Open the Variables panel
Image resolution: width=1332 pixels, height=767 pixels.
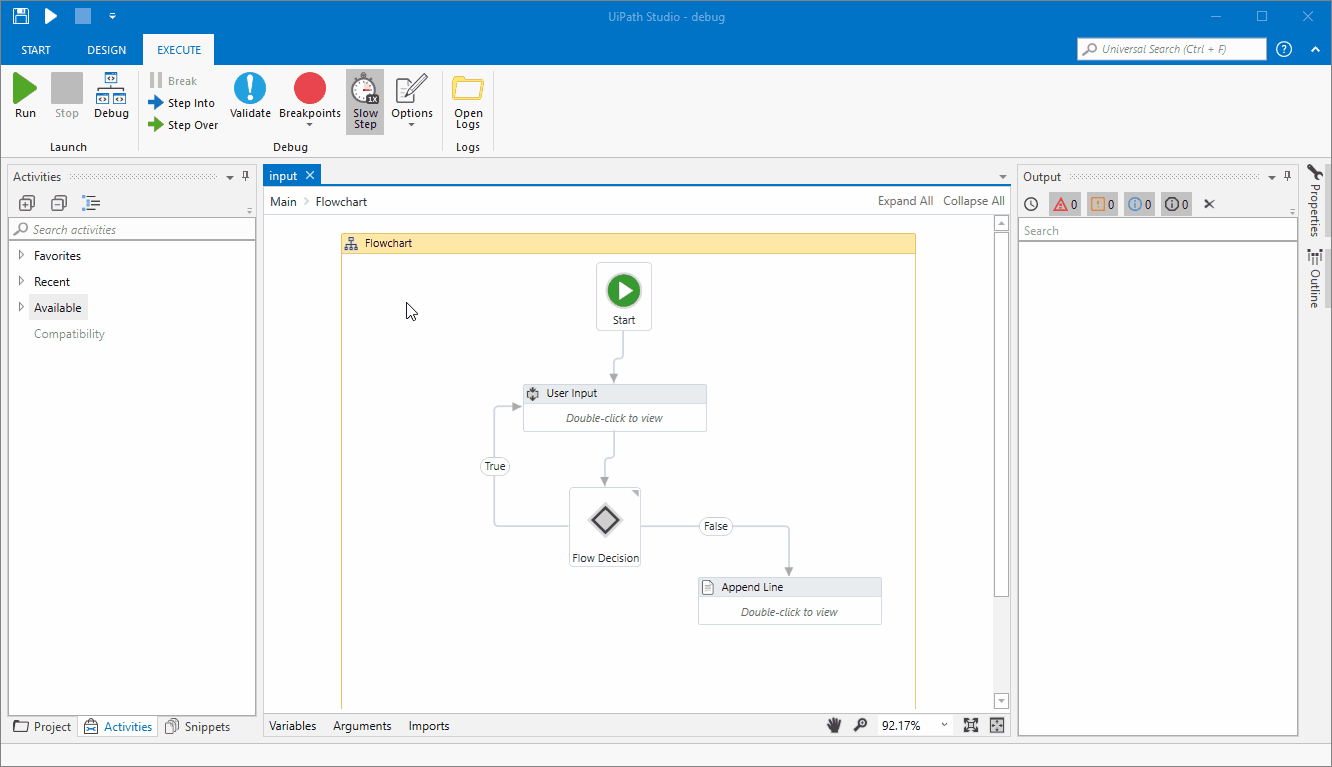pos(293,726)
